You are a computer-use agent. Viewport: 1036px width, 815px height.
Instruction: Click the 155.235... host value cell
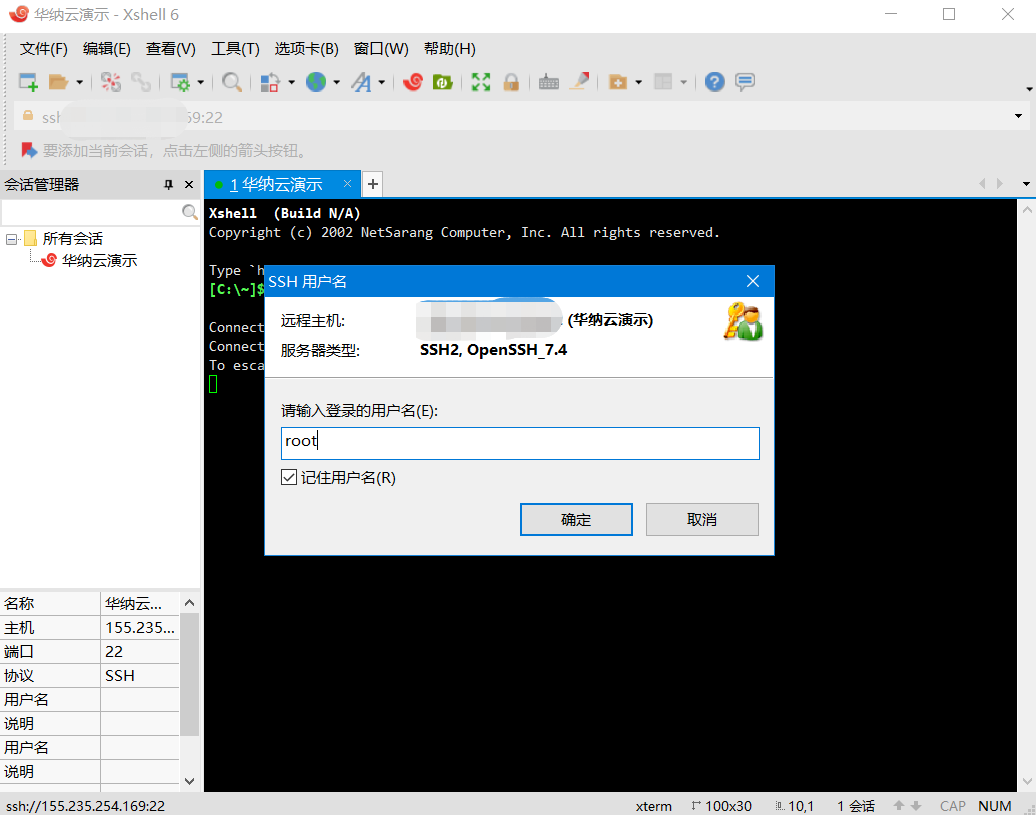click(140, 627)
